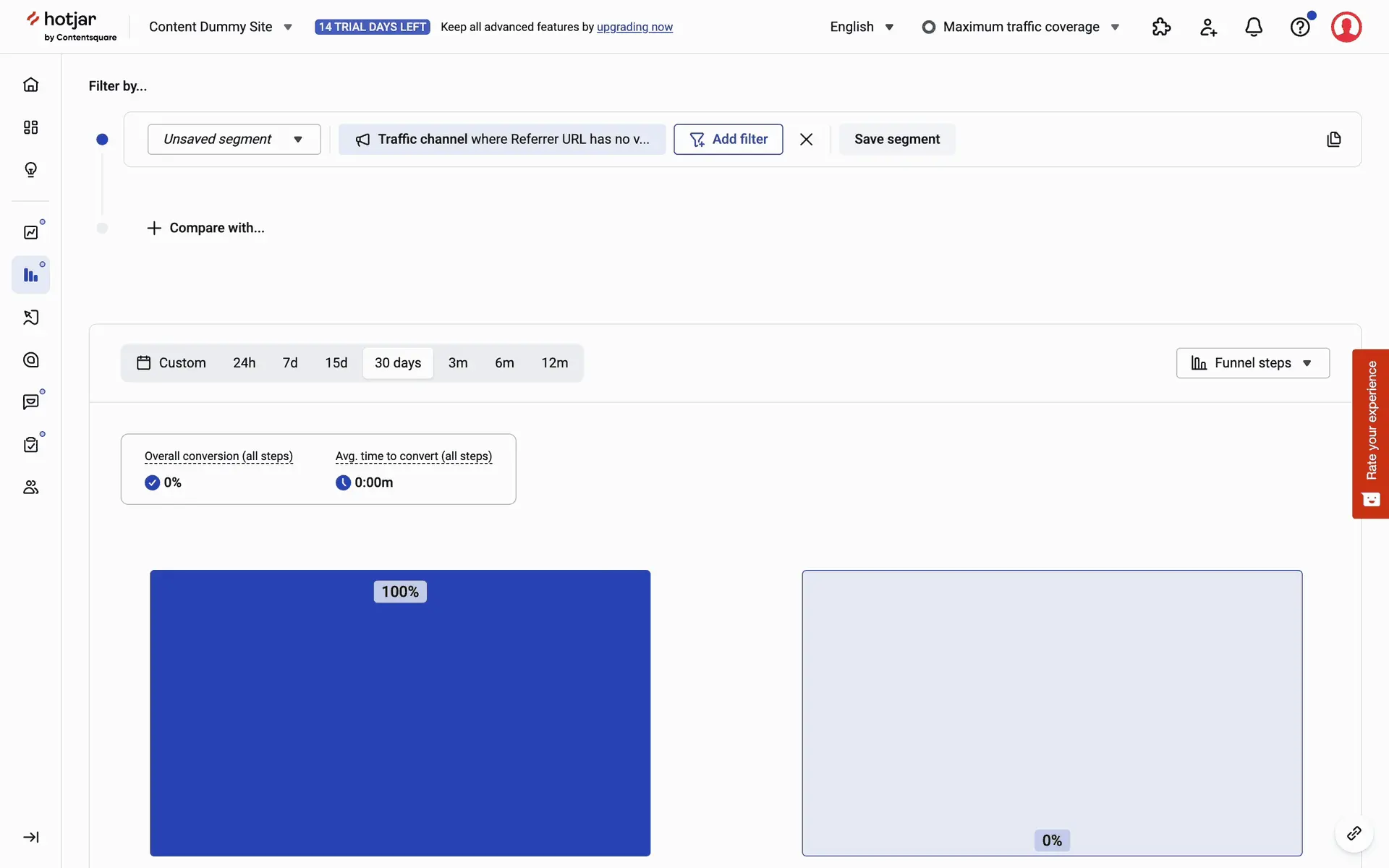Copy segment using the duplicate icon
The width and height of the screenshot is (1389, 868).
point(1334,139)
